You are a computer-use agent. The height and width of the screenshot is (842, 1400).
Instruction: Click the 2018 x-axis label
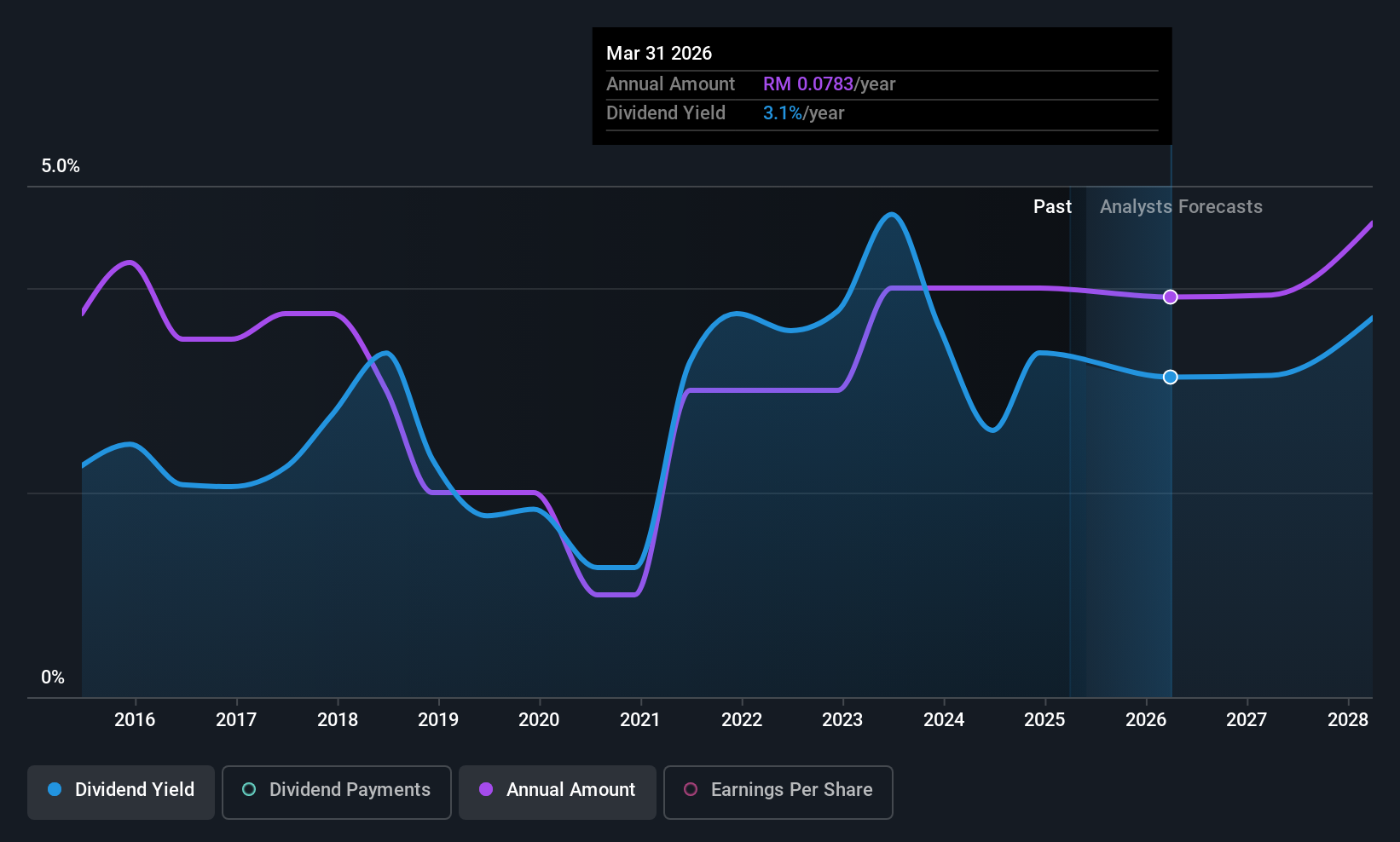338,720
